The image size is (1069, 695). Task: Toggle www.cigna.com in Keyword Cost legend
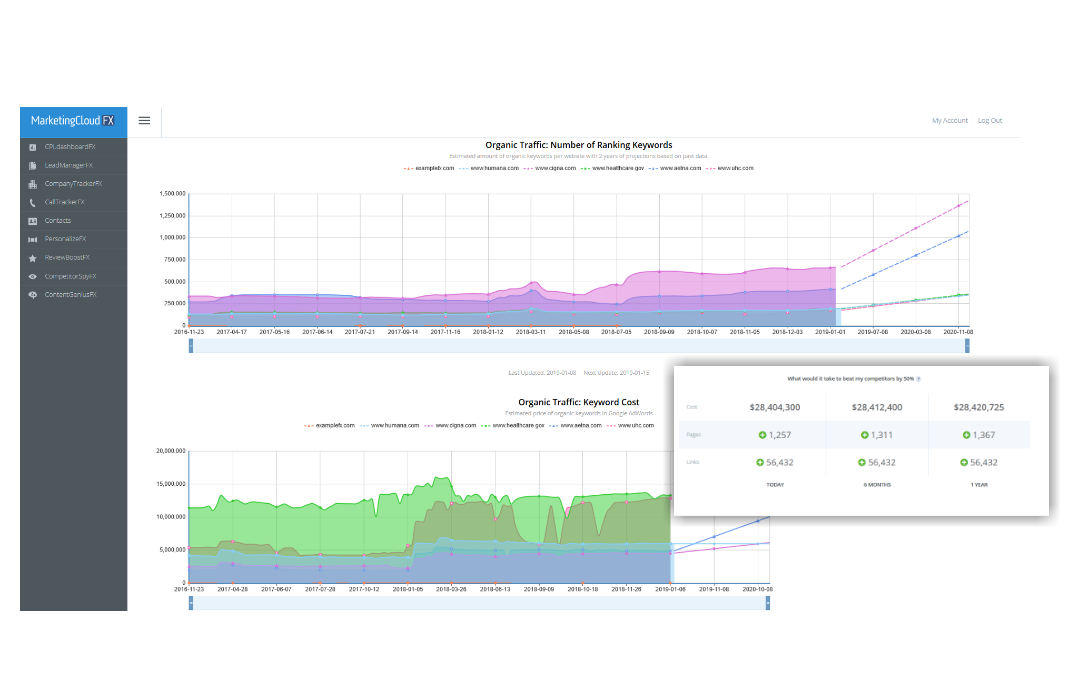(x=451, y=426)
